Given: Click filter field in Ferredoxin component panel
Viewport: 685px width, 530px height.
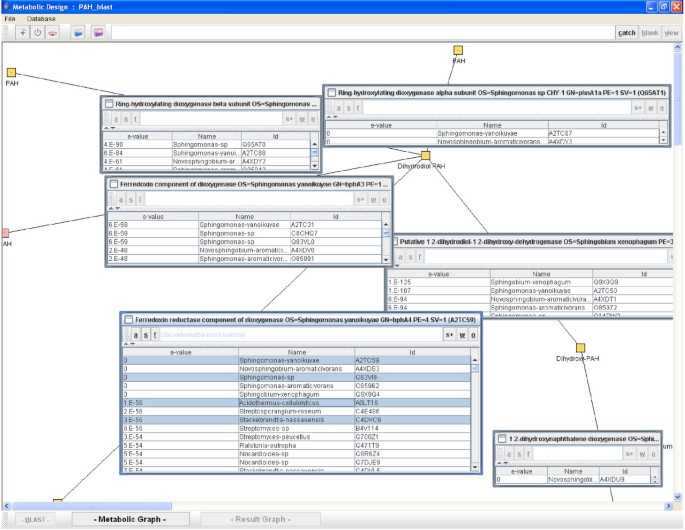Looking at the screenshot, I should [x=249, y=200].
